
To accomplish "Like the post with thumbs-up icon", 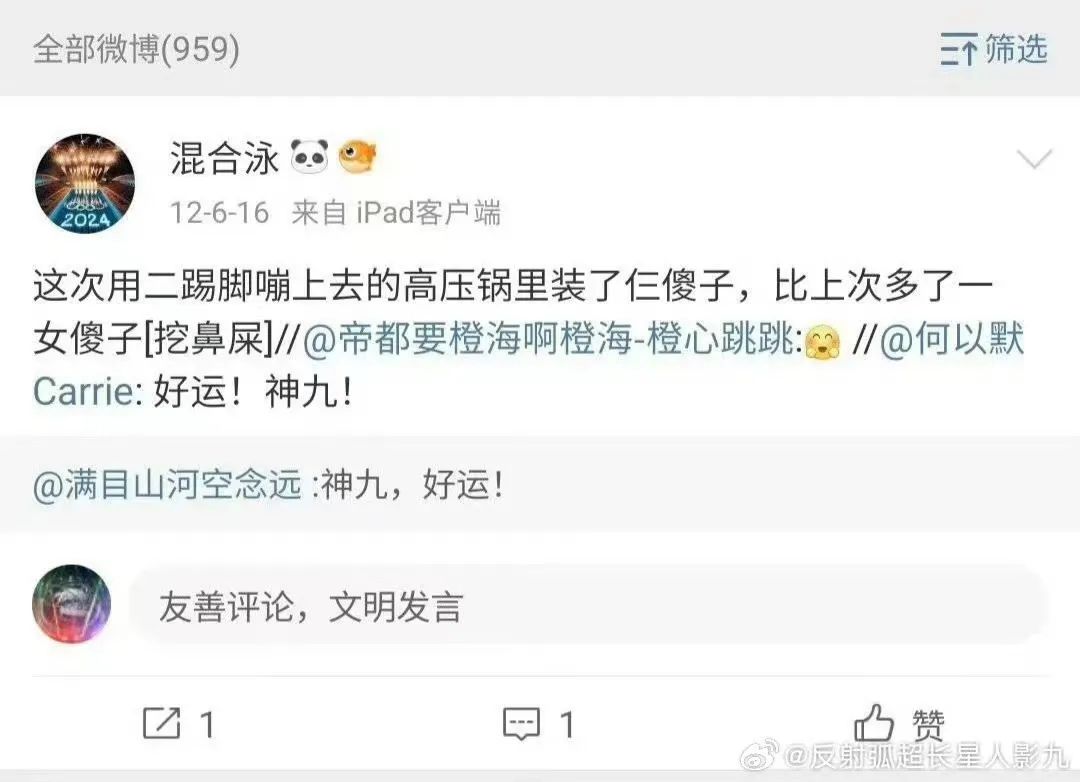I will 873,723.
